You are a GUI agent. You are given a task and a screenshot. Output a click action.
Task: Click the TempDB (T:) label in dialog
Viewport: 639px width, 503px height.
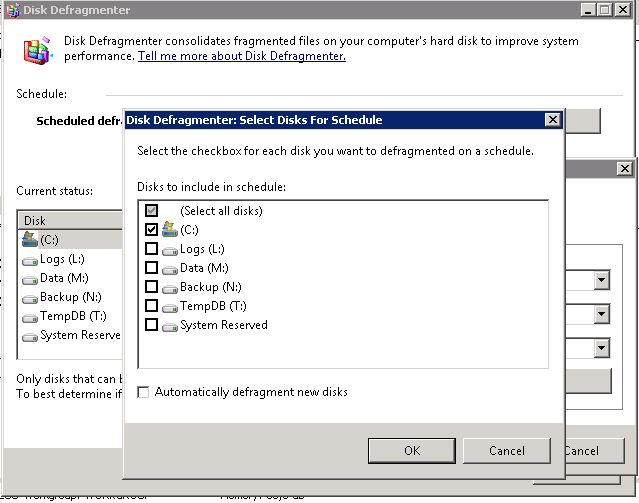[213, 306]
